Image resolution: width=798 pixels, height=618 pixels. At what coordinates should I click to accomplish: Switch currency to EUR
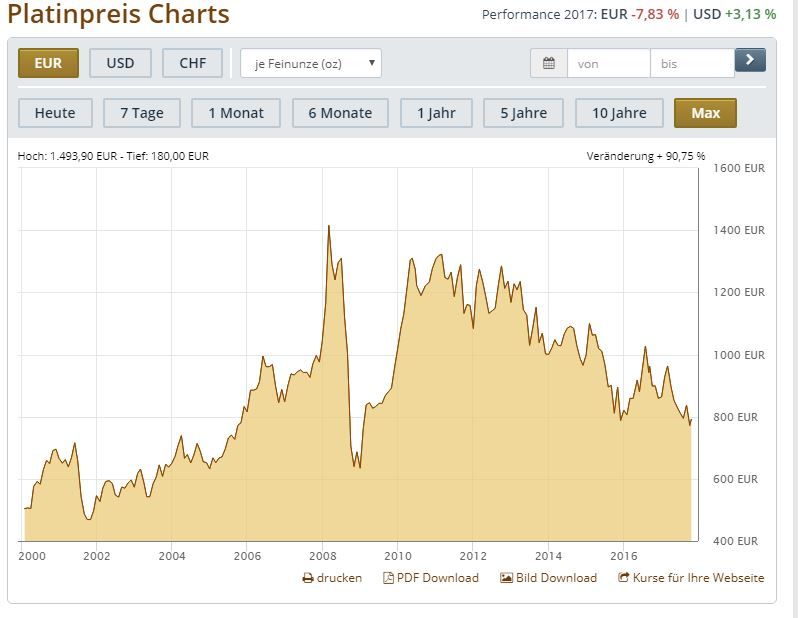tap(48, 63)
